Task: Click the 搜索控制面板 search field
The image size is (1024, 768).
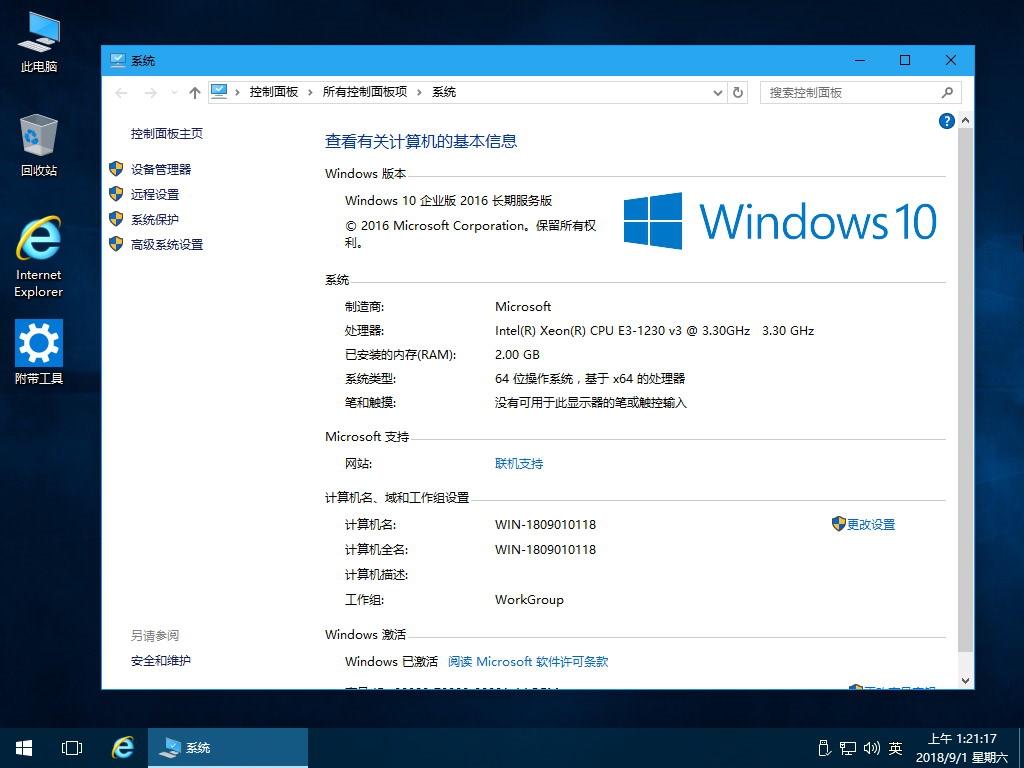Action: (861, 93)
